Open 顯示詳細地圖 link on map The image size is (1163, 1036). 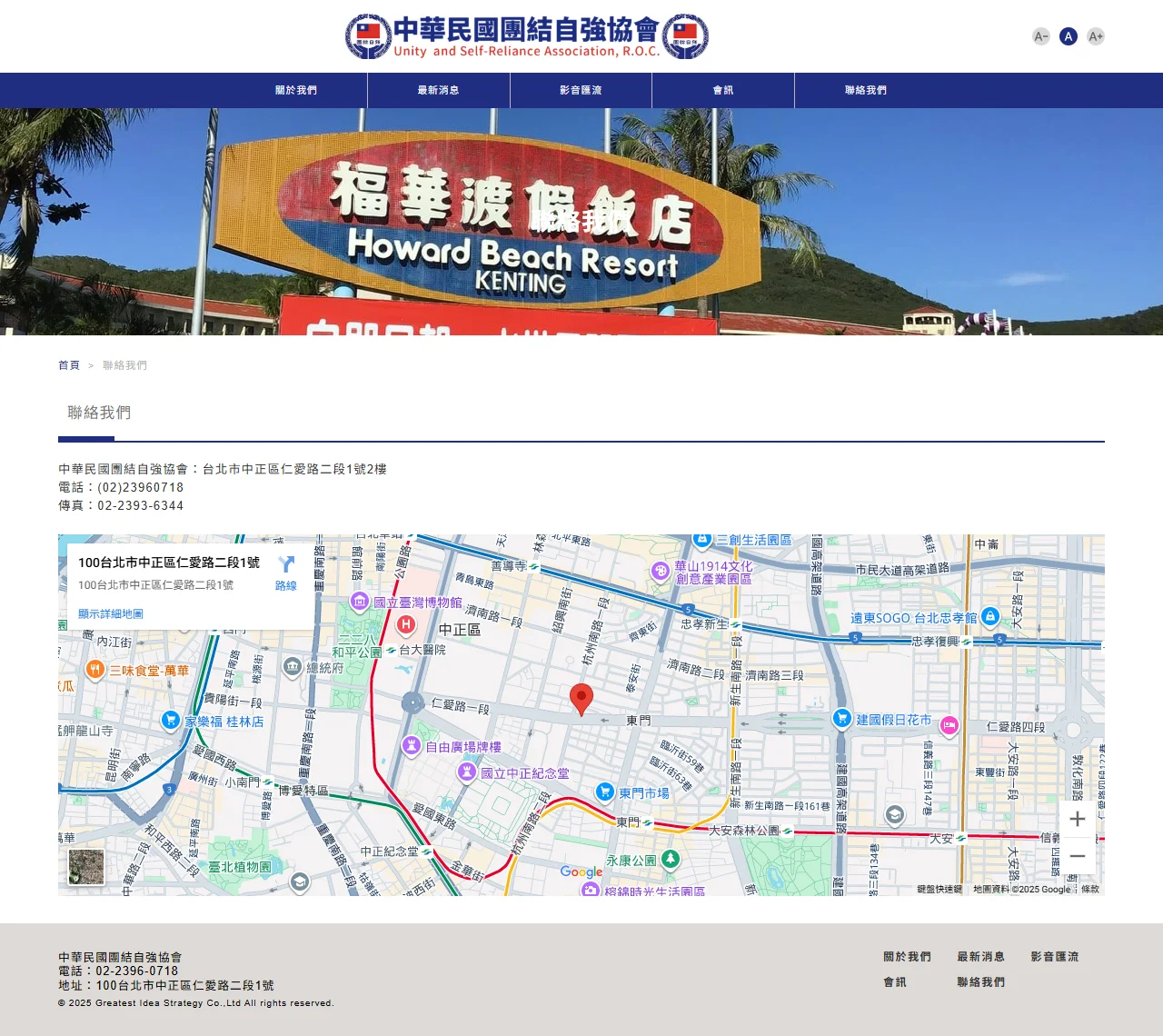111,613
